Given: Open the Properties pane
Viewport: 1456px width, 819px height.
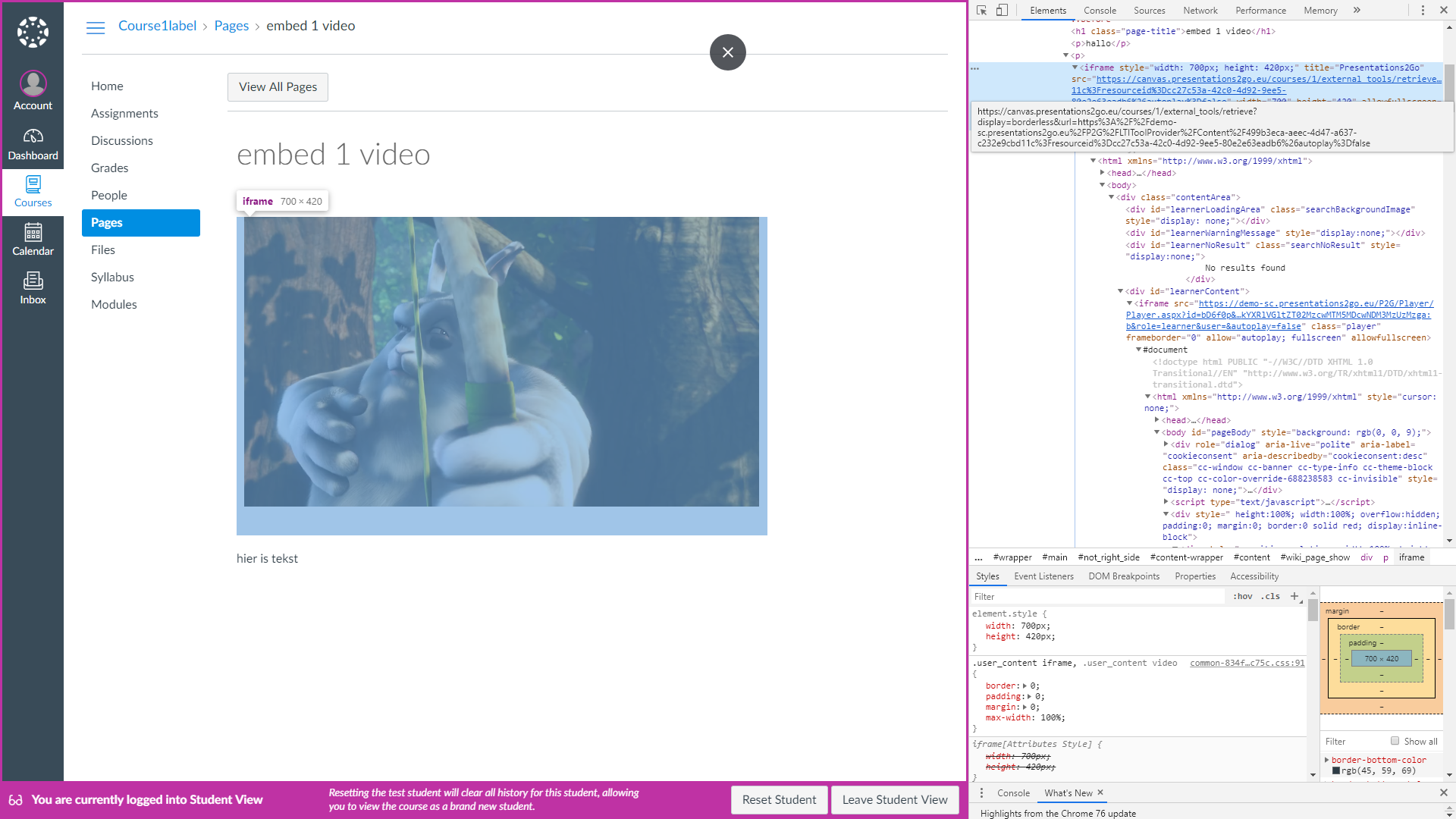Looking at the screenshot, I should 1195,576.
